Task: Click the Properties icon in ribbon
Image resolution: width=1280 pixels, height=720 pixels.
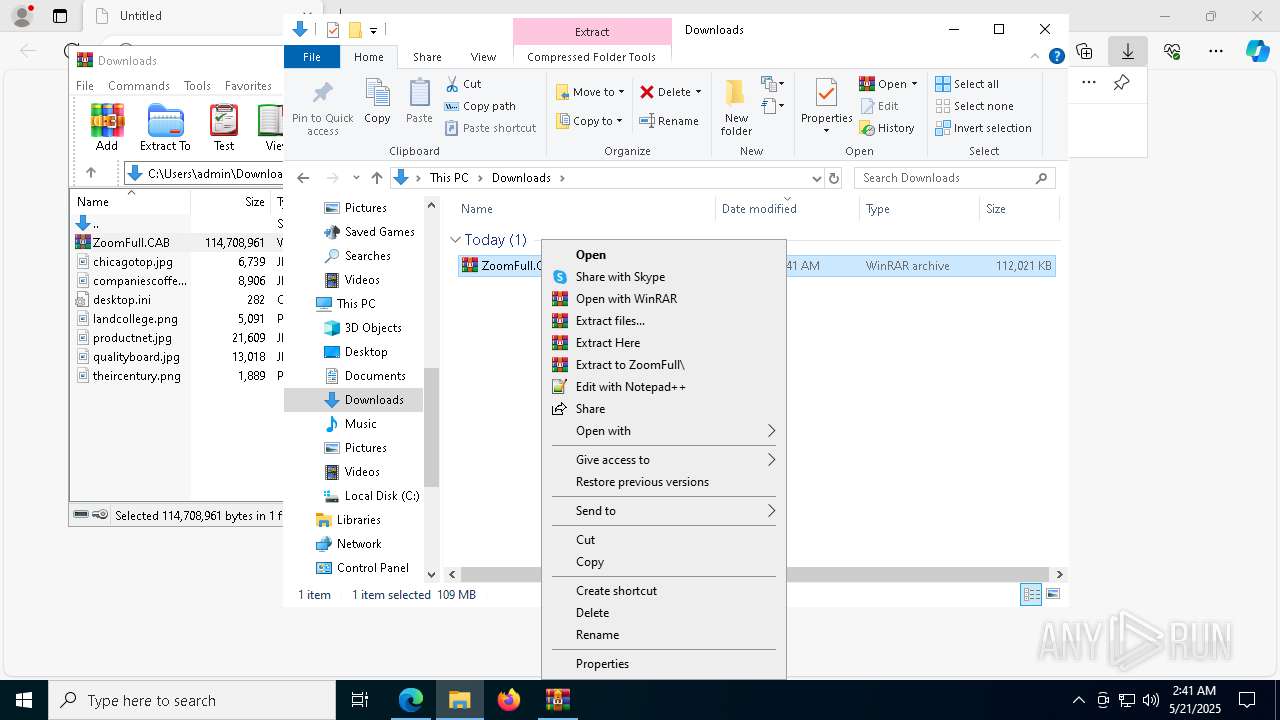Action: 826,106
